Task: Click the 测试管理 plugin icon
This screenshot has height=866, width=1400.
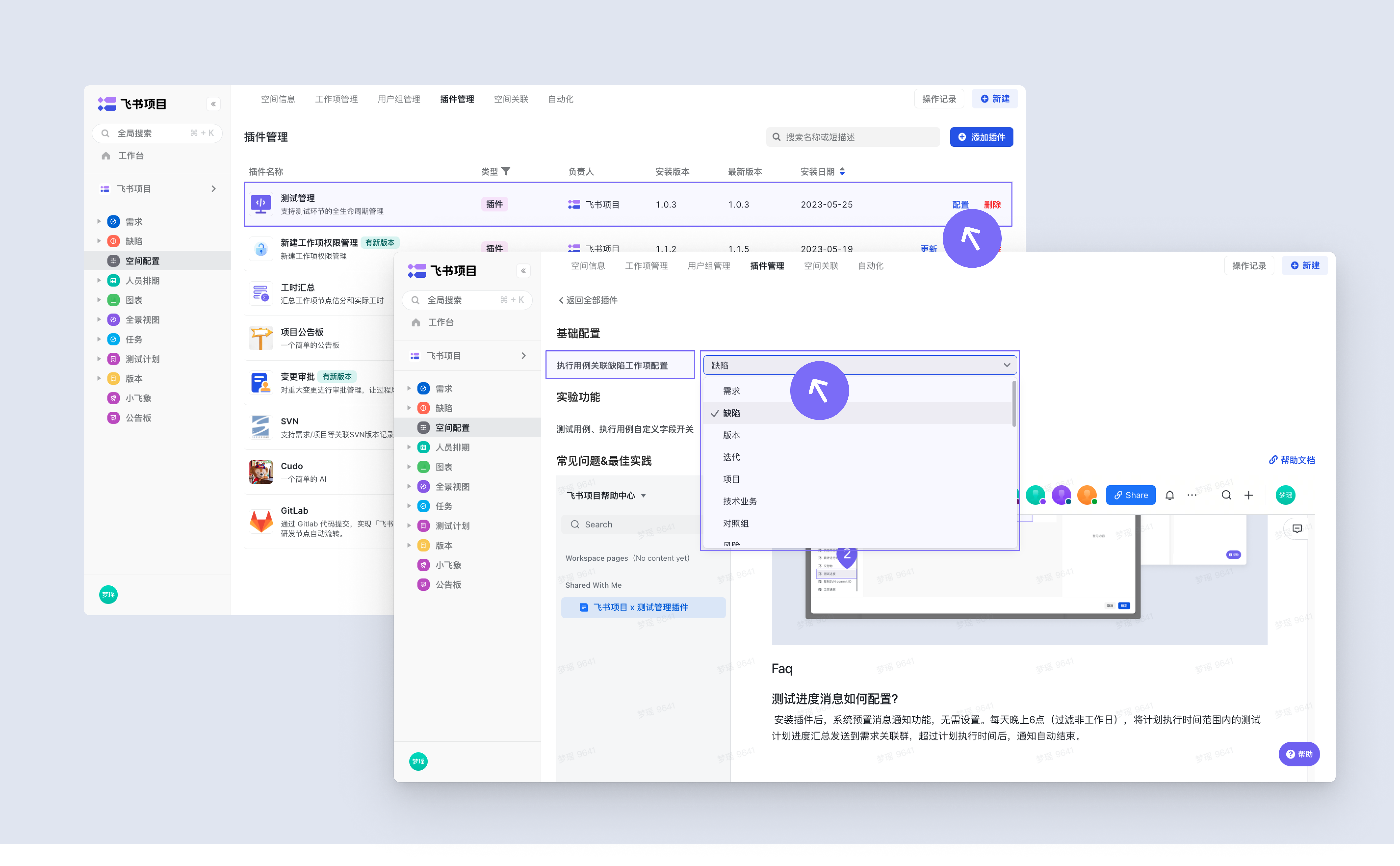Action: click(x=261, y=204)
